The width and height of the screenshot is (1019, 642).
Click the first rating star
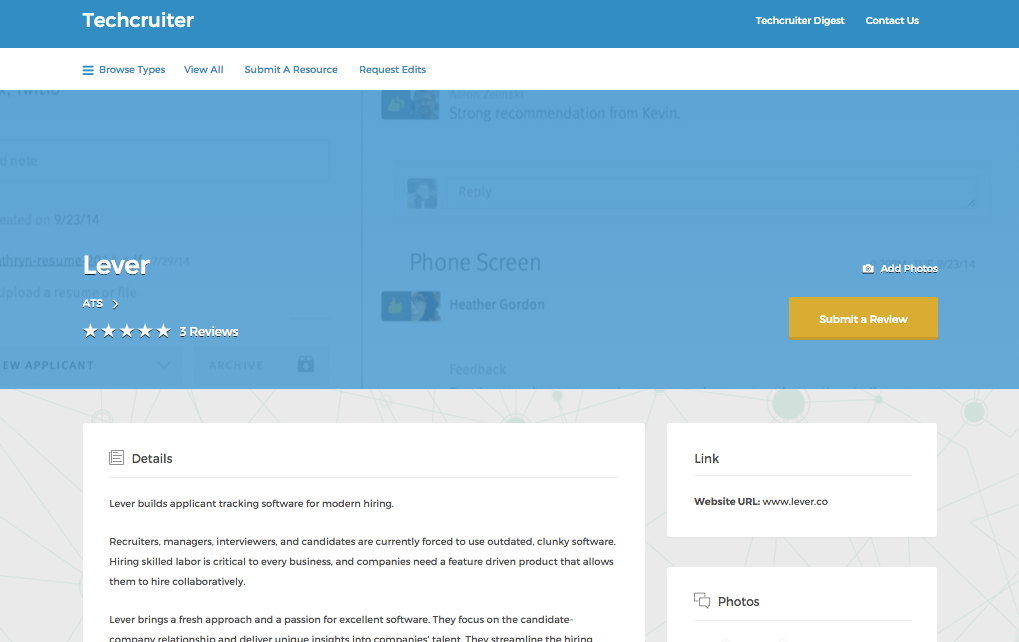[x=90, y=331]
